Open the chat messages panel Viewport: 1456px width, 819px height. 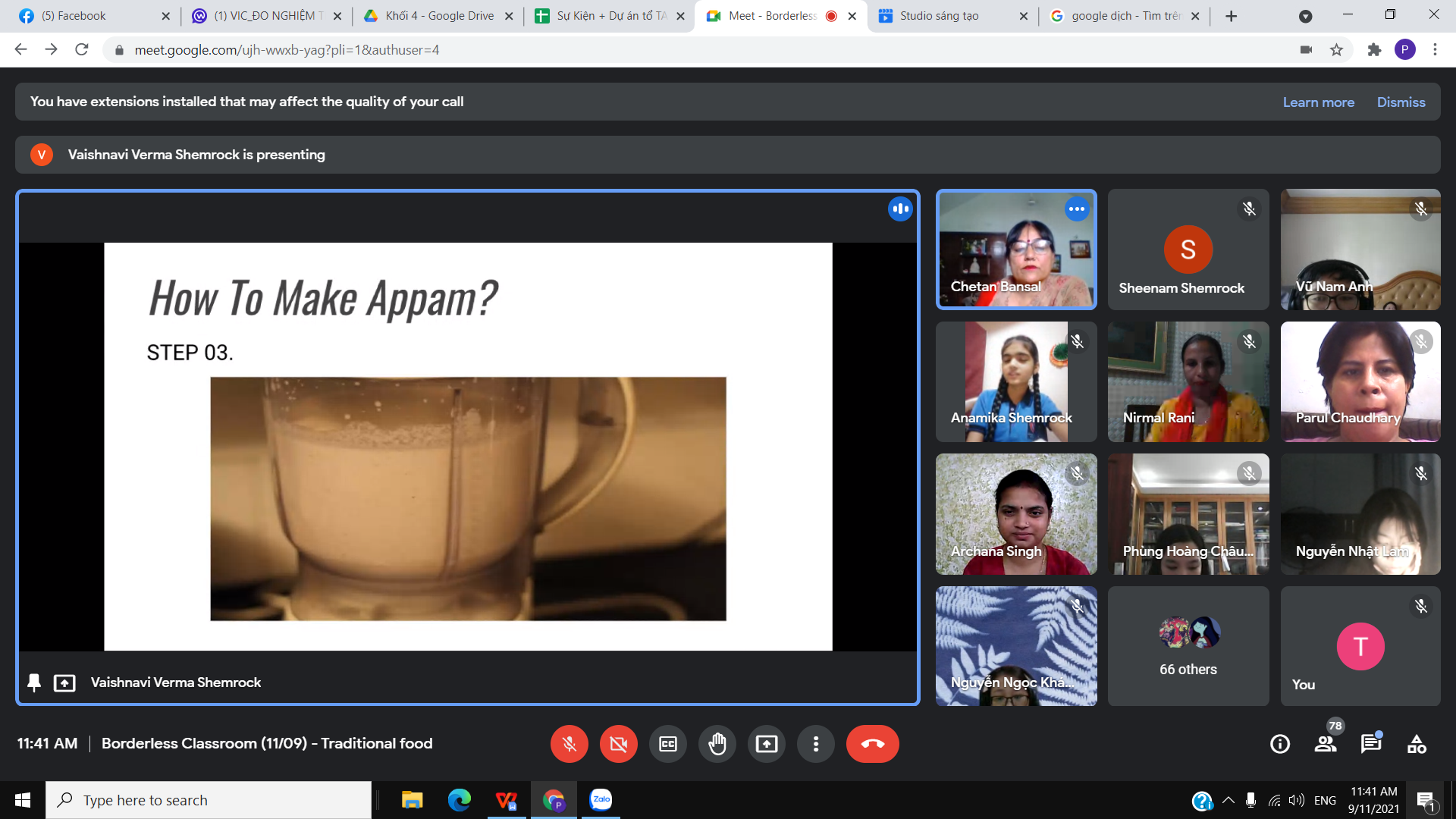coord(1371,744)
